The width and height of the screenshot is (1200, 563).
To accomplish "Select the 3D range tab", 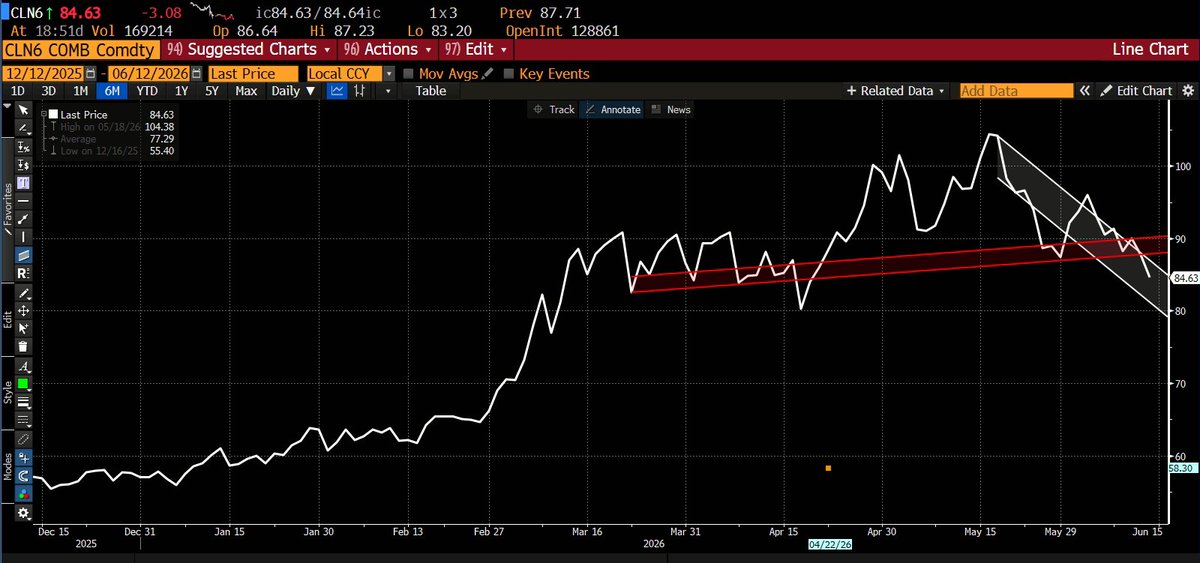I will pyautogui.click(x=48, y=90).
